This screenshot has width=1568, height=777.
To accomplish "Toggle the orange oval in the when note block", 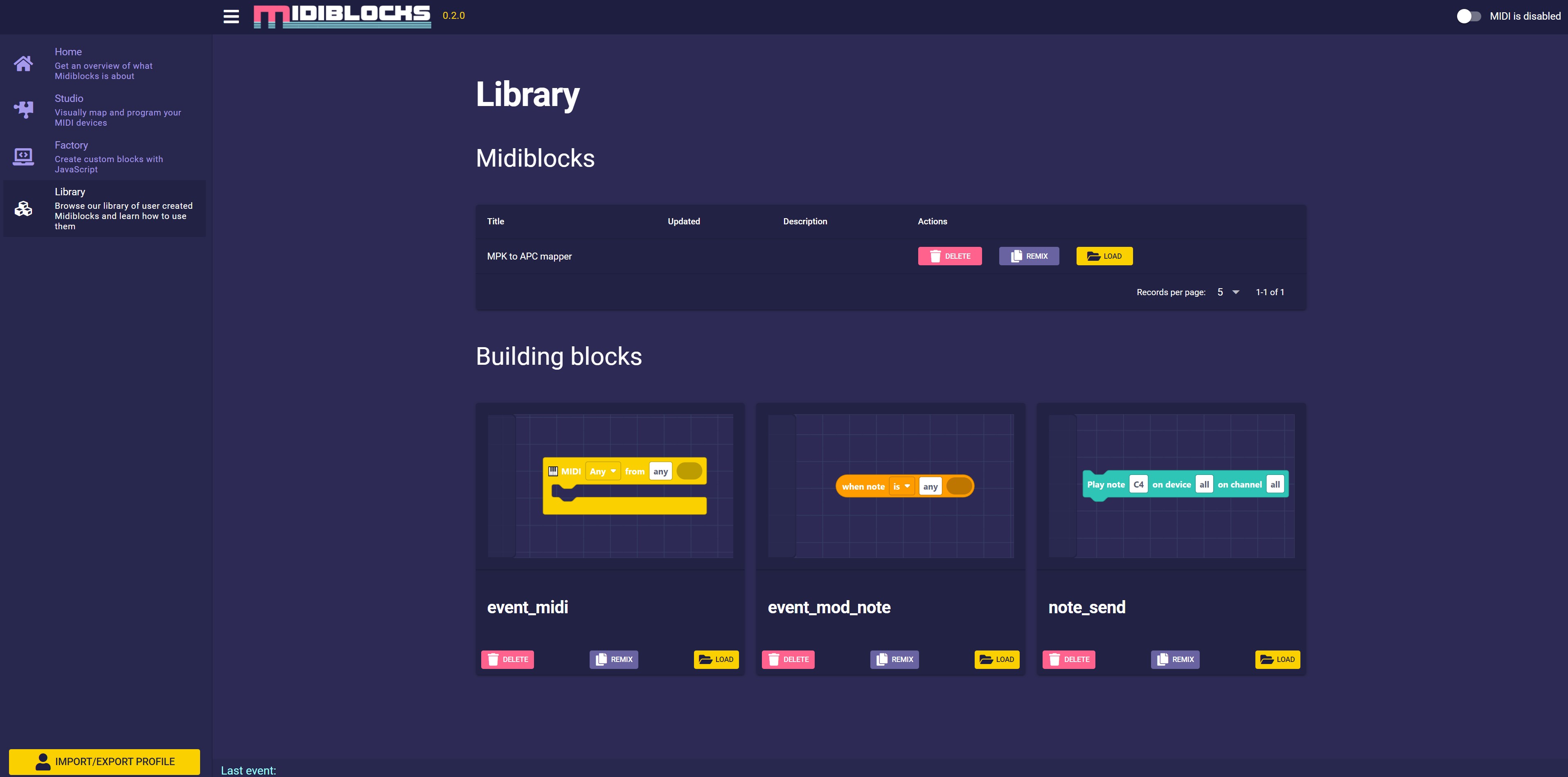I will tap(959, 486).
